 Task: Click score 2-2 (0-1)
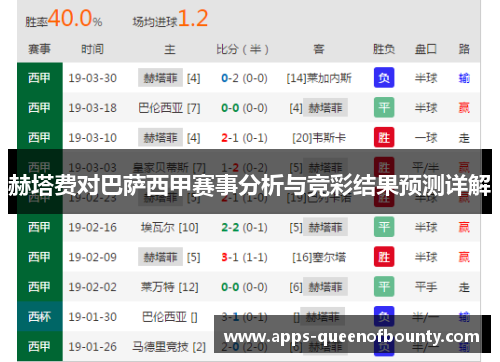point(244,227)
